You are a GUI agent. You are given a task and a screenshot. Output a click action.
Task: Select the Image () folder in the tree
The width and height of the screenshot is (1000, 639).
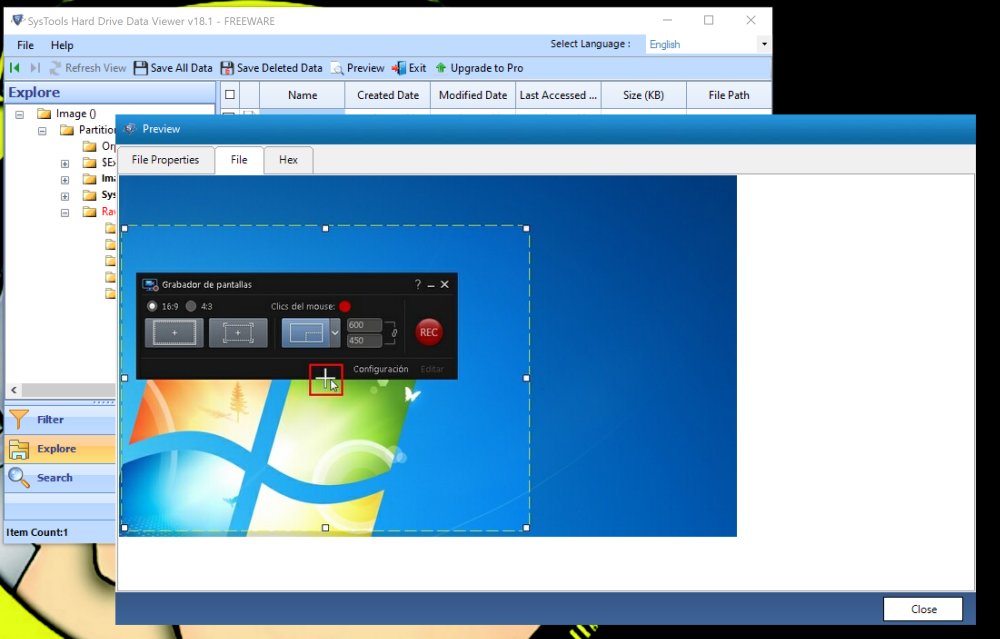coord(67,114)
